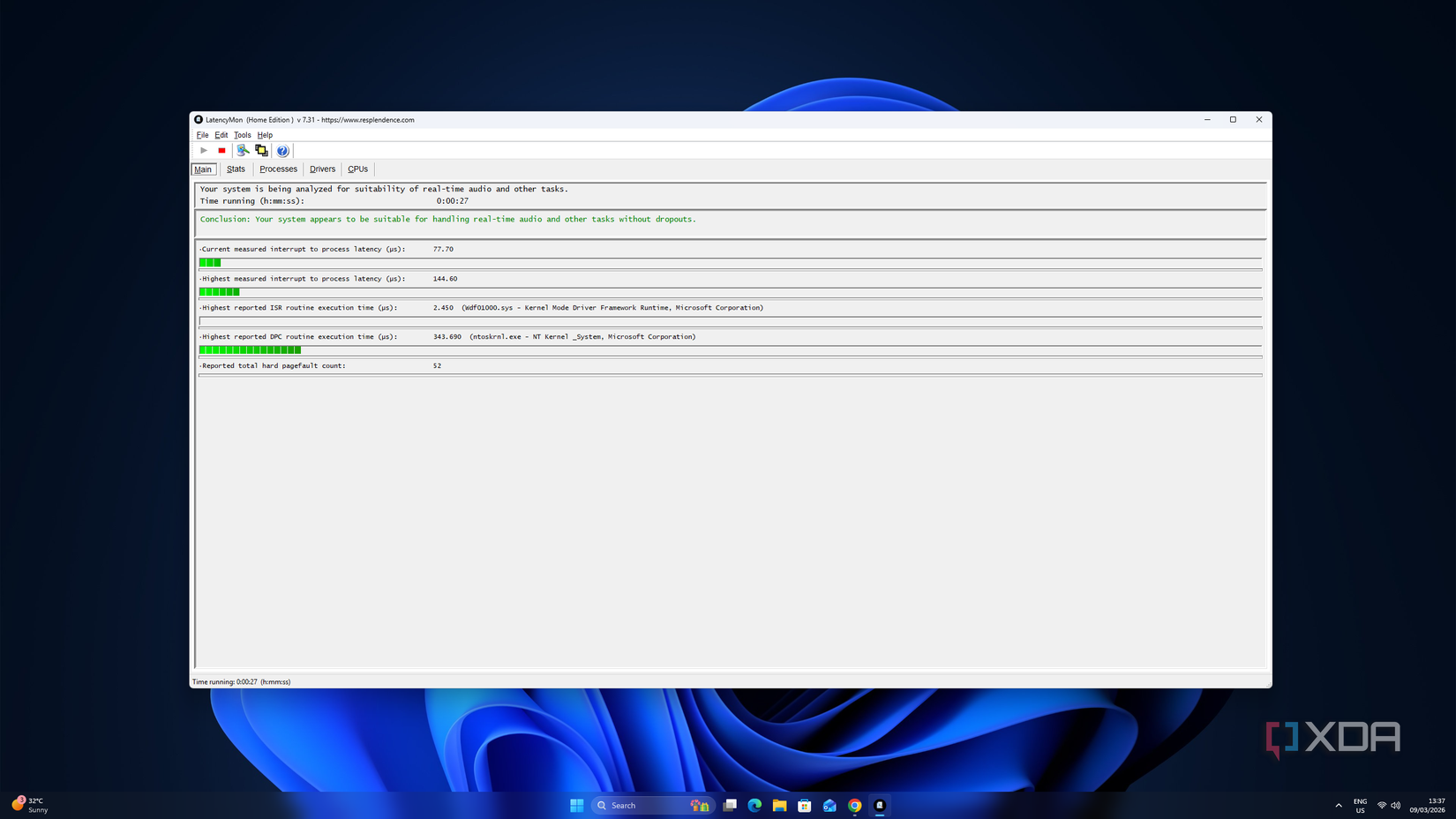Click the LatencyMon title bar app icon

point(199,120)
